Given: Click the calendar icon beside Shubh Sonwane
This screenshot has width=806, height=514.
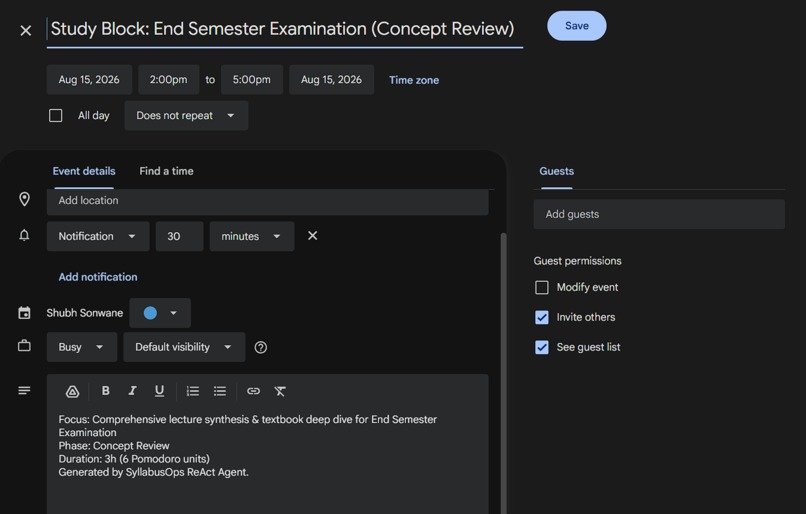Looking at the screenshot, I should 24,313.
